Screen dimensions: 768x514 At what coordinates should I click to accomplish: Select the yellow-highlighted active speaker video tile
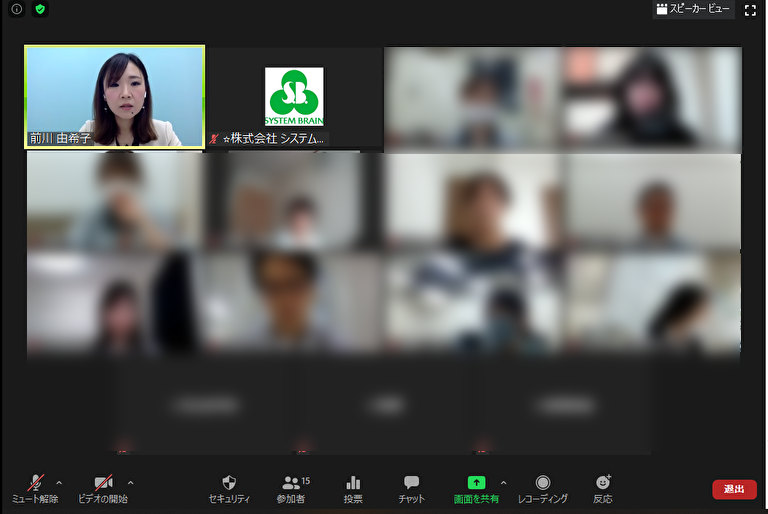coord(114,97)
